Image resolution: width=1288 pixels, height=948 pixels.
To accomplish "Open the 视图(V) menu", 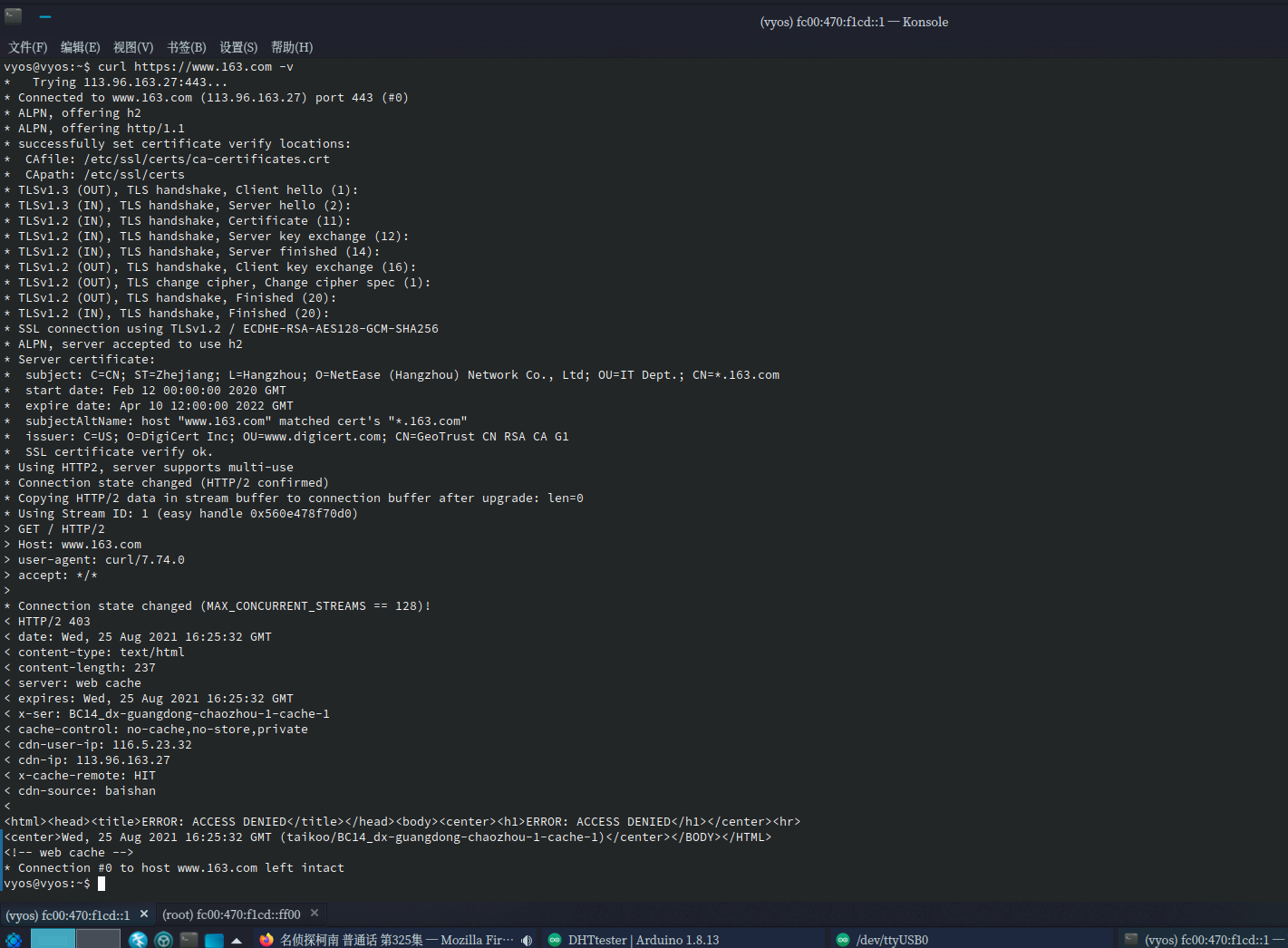I will [x=132, y=47].
